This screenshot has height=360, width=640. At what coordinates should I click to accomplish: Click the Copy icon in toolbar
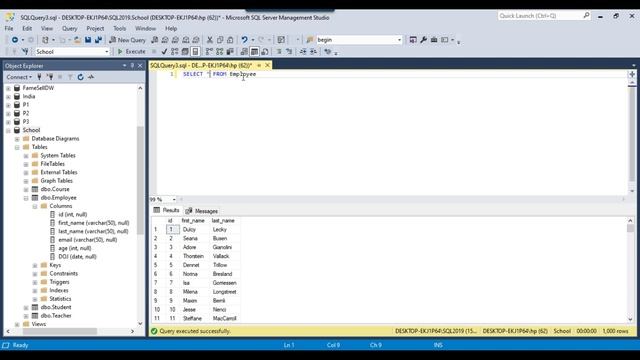pyautogui.click(x=220, y=40)
